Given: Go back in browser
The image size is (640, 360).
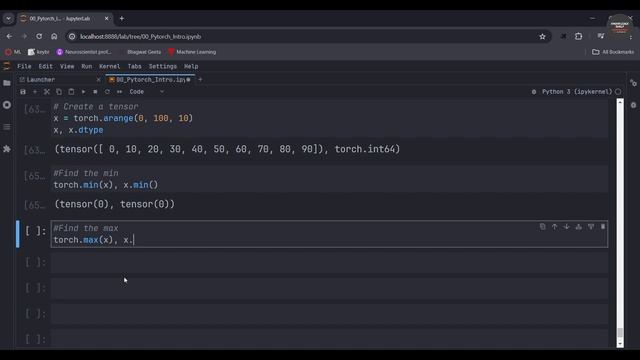Looking at the screenshot, I should [9, 36].
